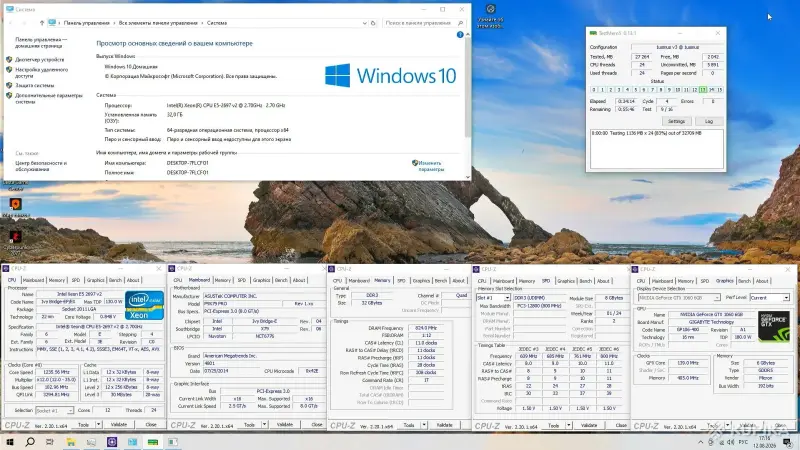Click Панель управления breadcrumb in address bar

(87, 23)
